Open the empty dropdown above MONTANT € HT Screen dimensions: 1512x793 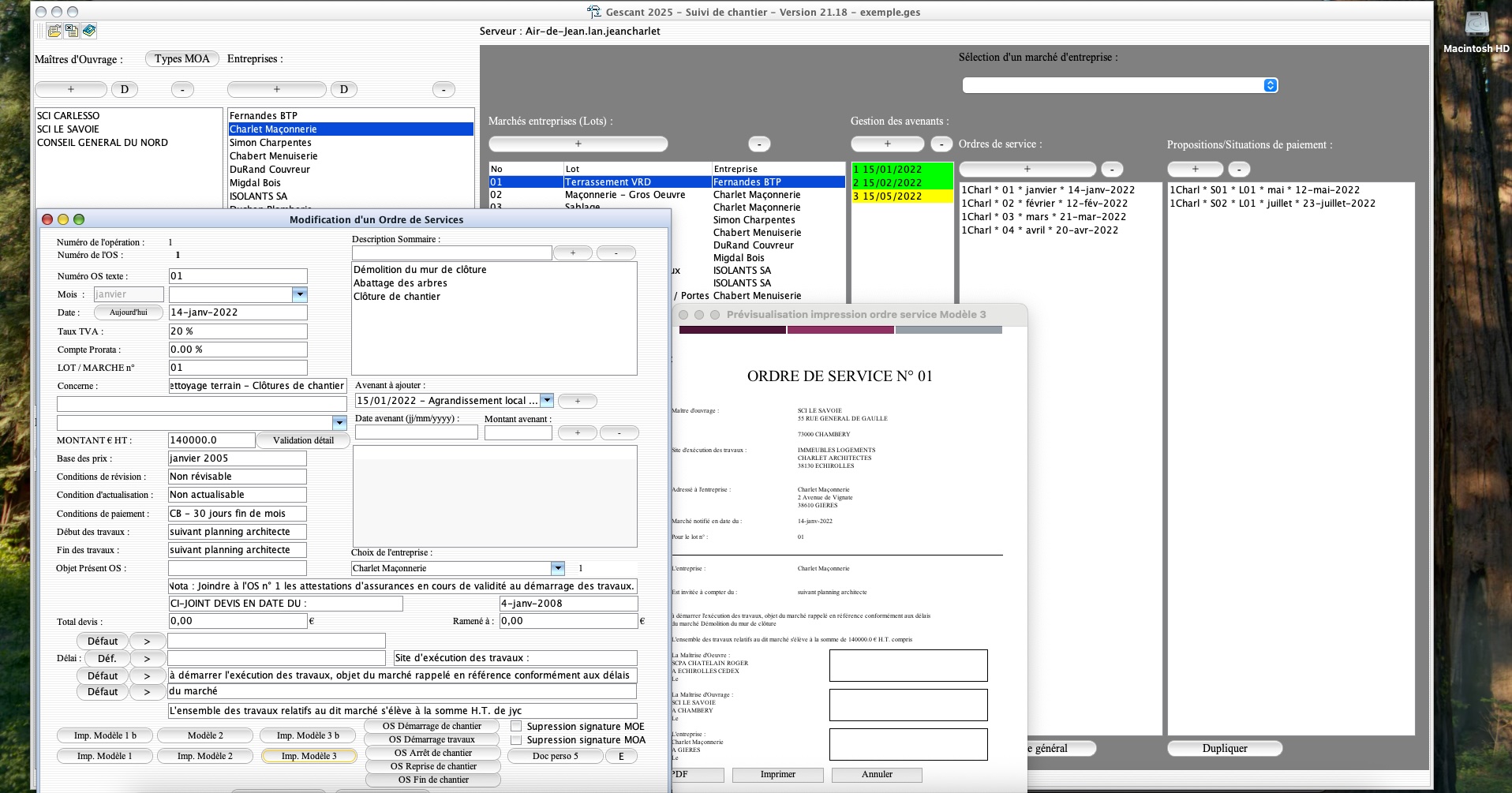[x=339, y=422]
